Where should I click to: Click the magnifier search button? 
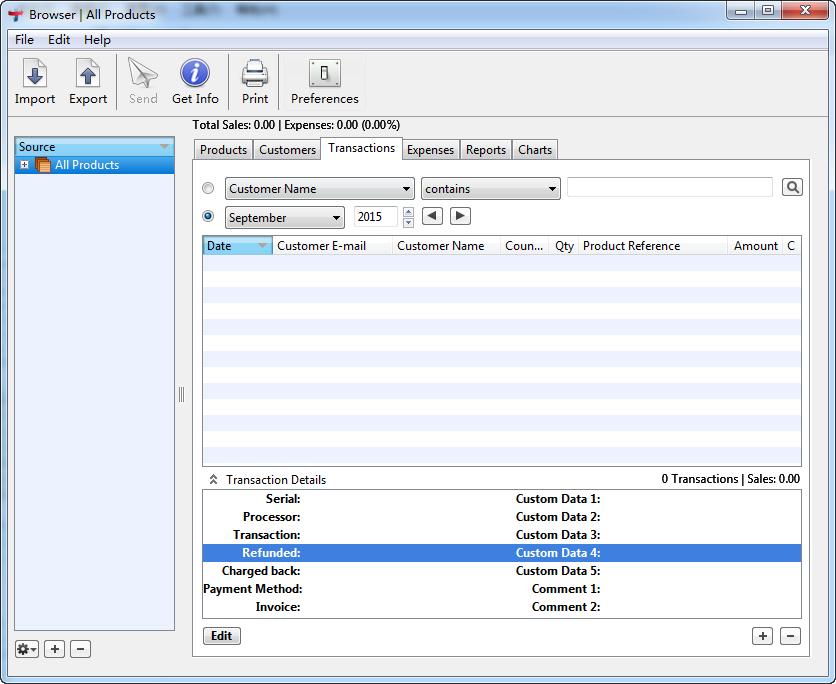[x=792, y=187]
